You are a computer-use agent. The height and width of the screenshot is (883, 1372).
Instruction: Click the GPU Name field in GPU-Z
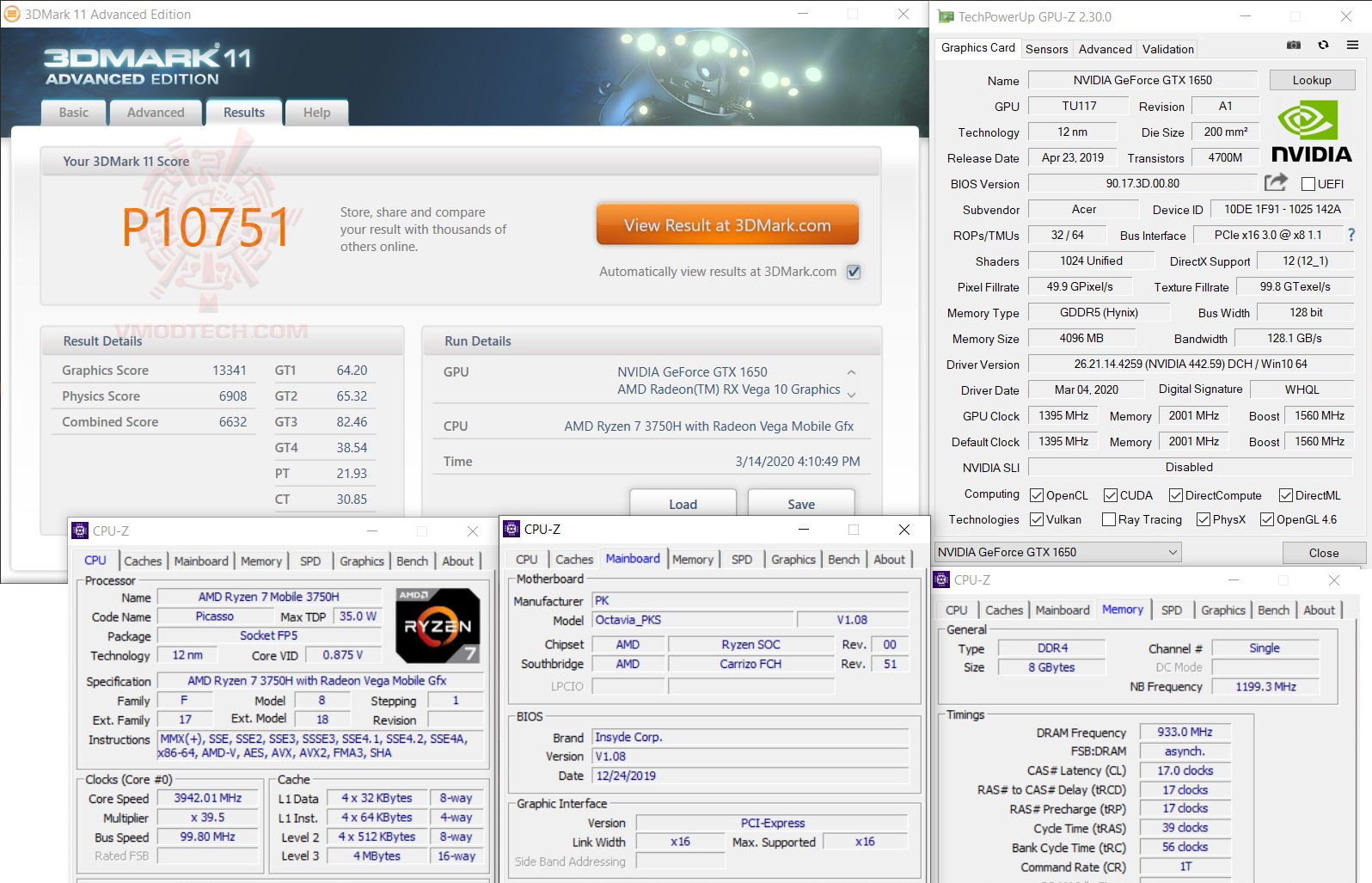(x=1142, y=80)
